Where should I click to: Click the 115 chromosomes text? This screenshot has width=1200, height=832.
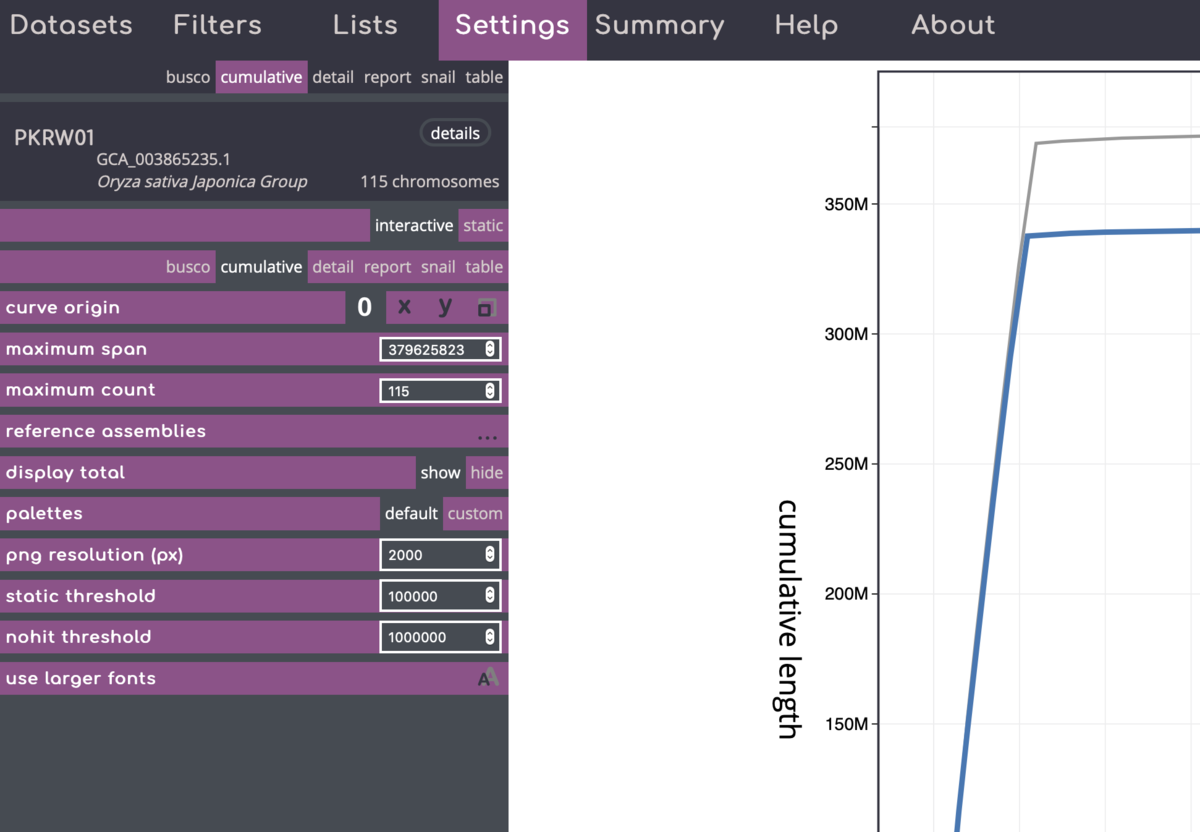pyautogui.click(x=430, y=182)
